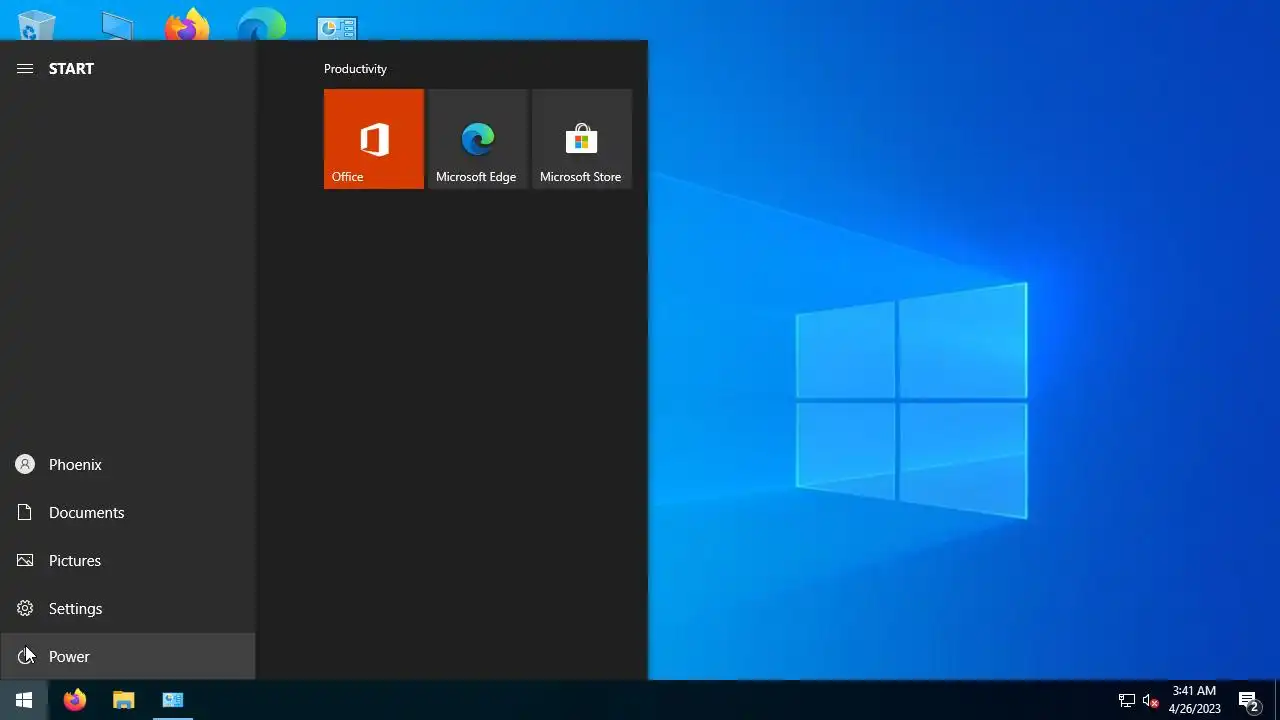Open the Power options

pos(128,656)
